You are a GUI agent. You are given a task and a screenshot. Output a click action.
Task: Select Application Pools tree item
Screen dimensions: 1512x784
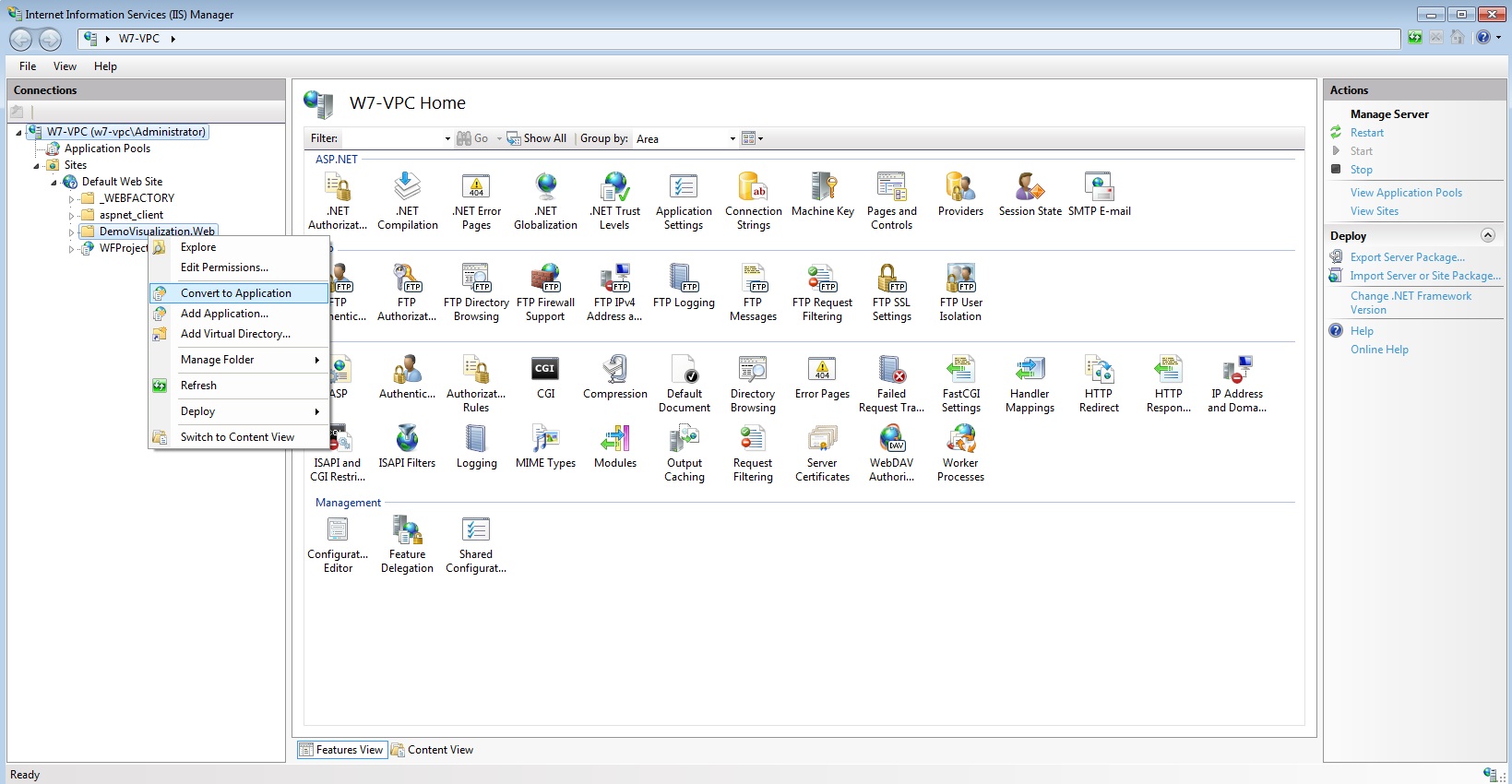(107, 148)
